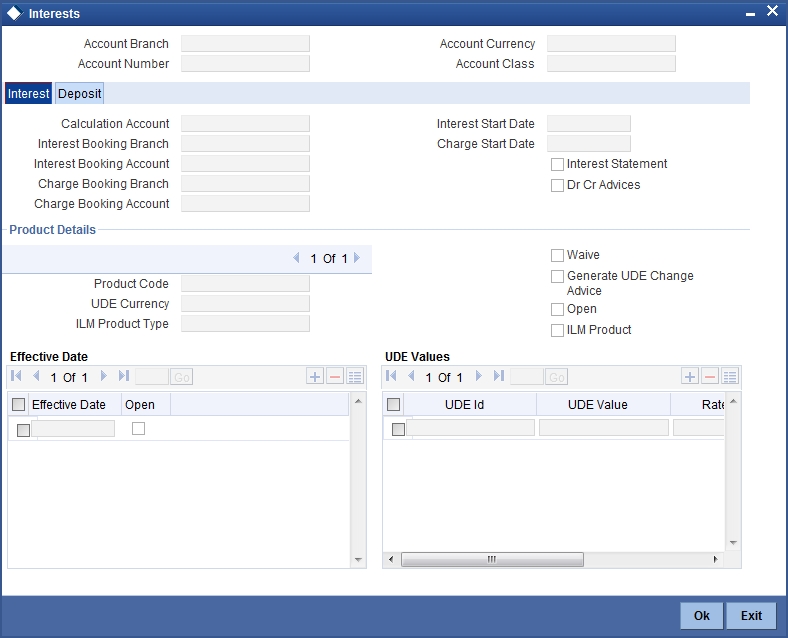Go to last record in Effective Date grid
This screenshot has width=788, height=638.
(x=124, y=376)
